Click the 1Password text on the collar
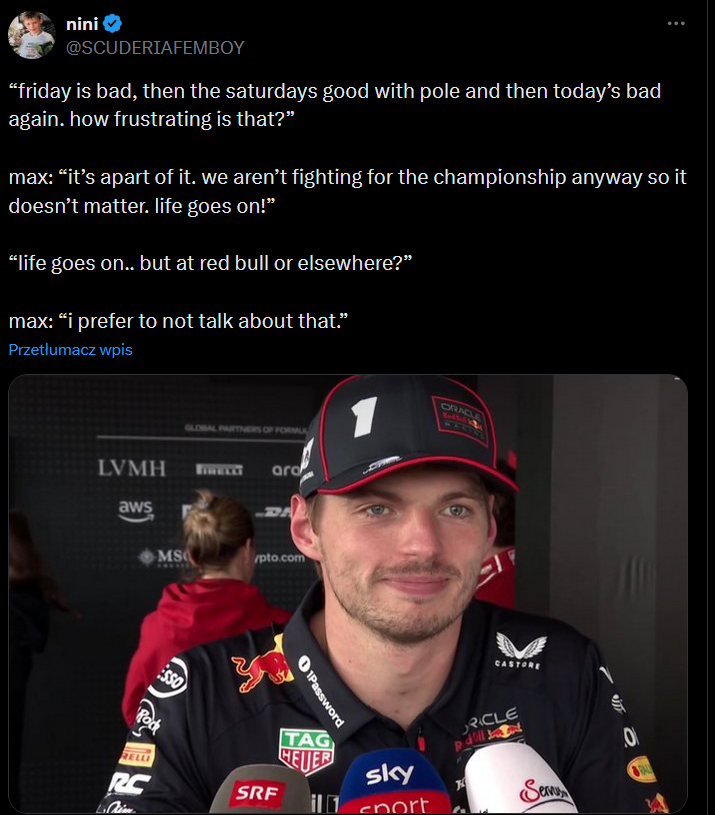Screen dimensions: 715x815 tap(321, 691)
